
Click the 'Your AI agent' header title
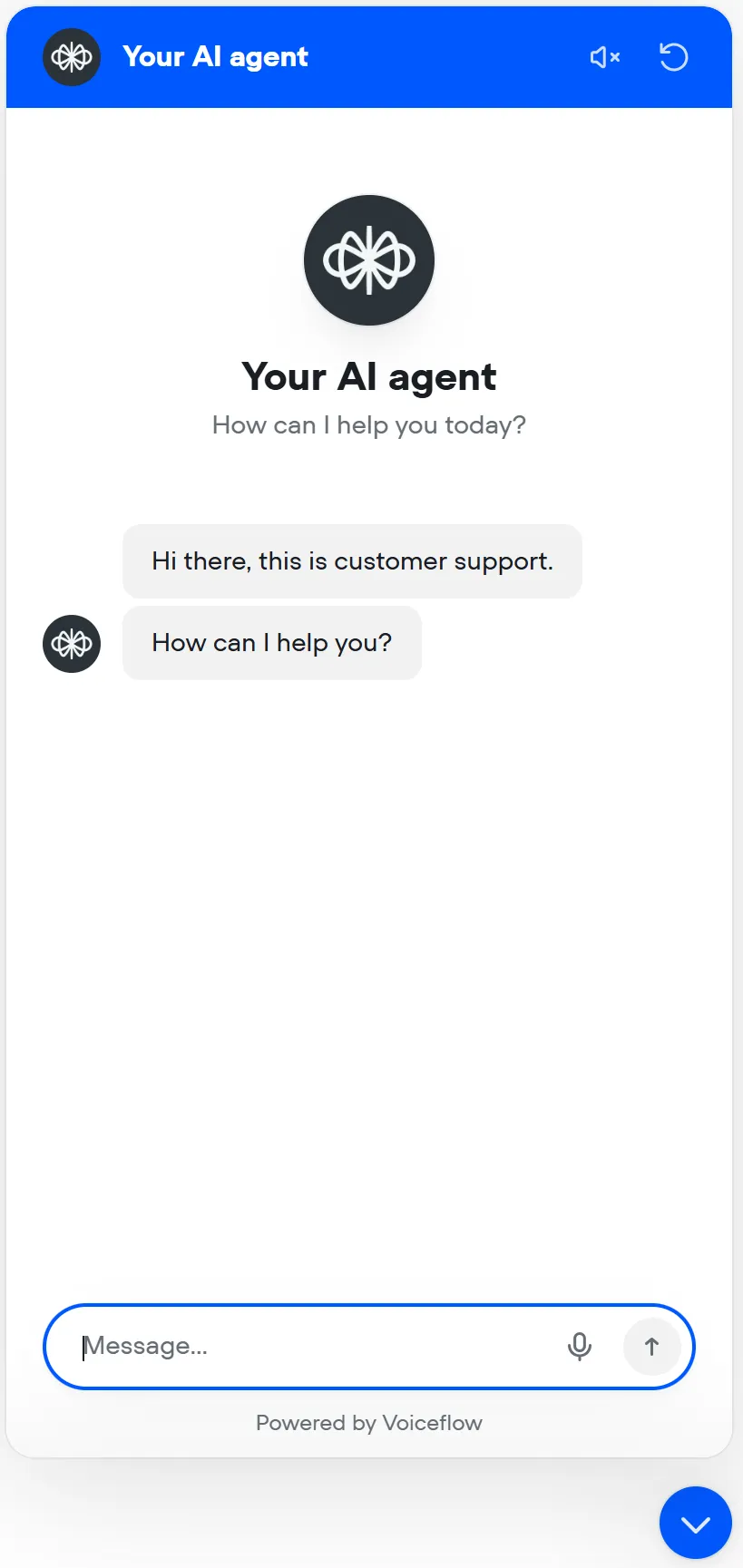click(216, 57)
